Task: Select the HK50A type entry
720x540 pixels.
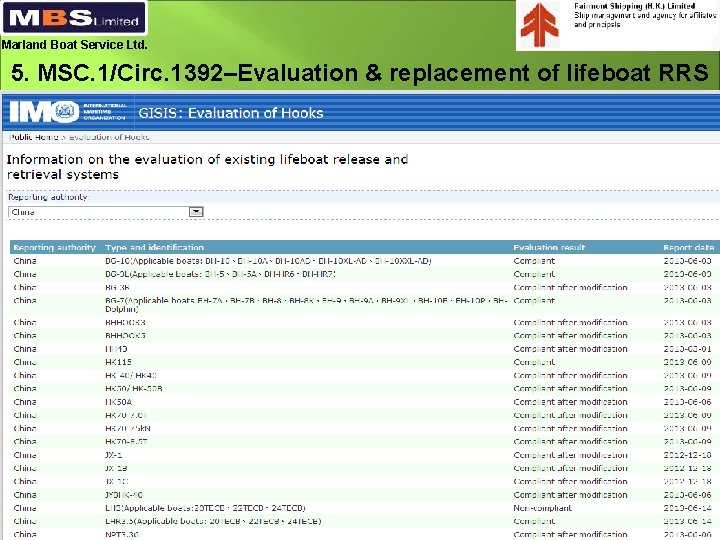Action: coord(118,402)
